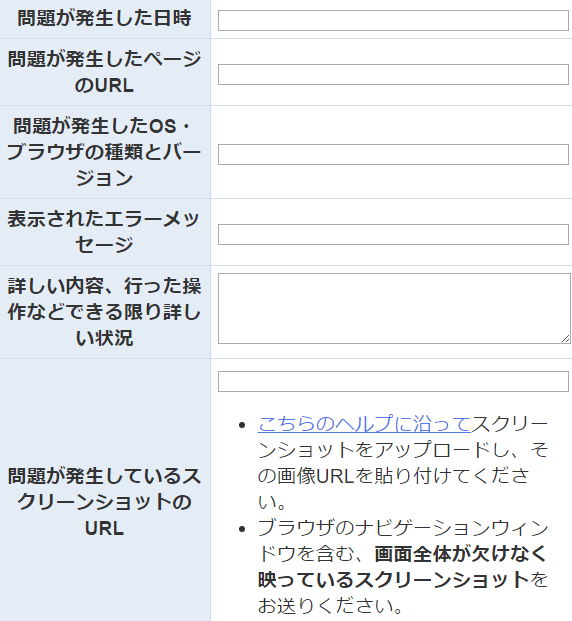Click the 表示されたエラーメッセージ label text
572x621 pixels.
pos(105,232)
